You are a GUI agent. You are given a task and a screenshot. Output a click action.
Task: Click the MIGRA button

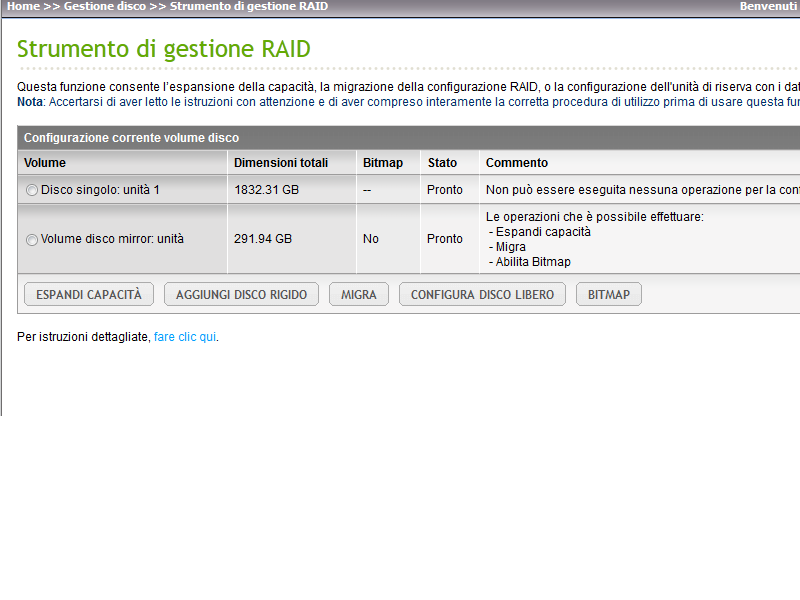358,294
